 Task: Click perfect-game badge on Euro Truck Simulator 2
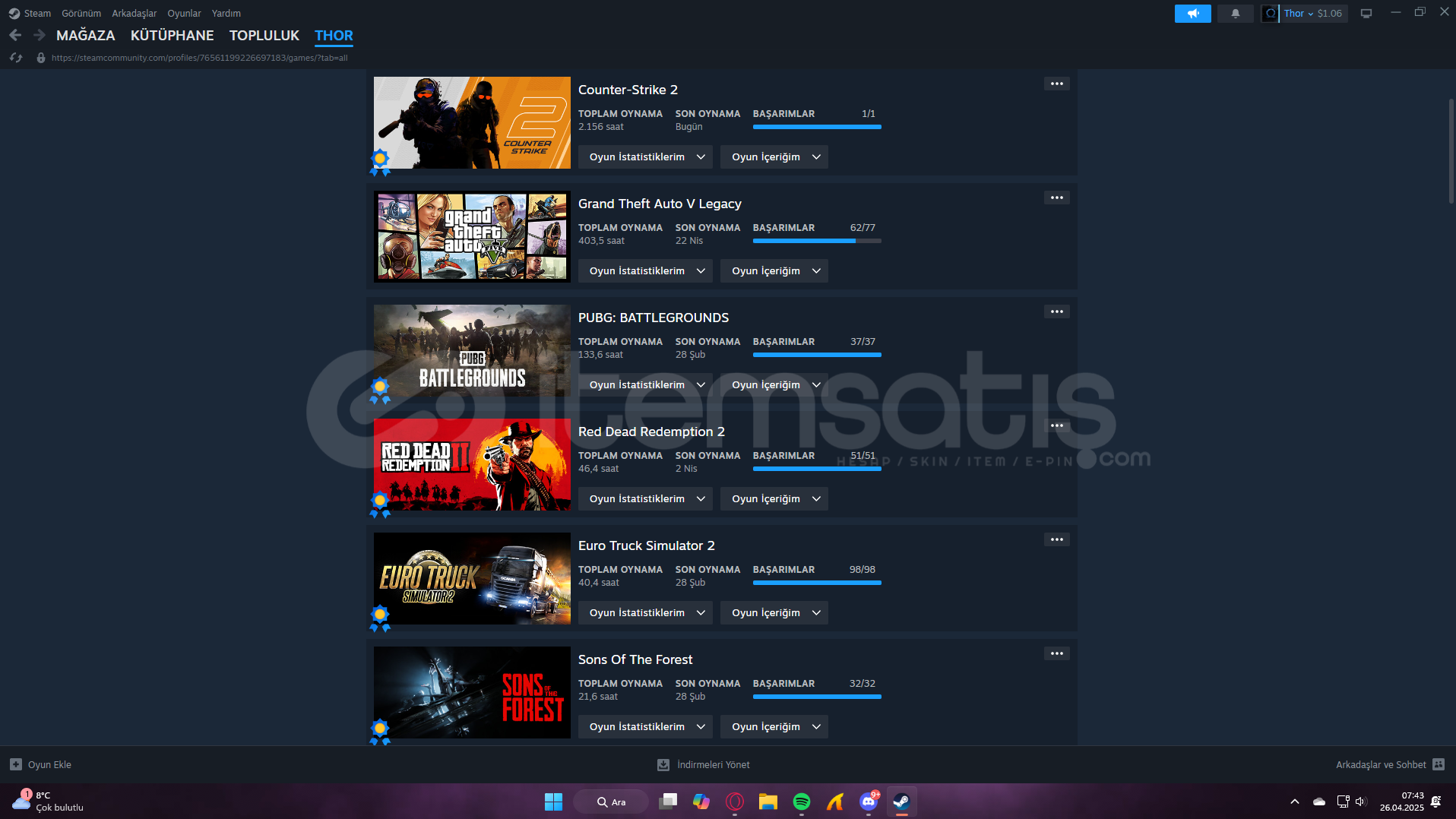click(380, 618)
